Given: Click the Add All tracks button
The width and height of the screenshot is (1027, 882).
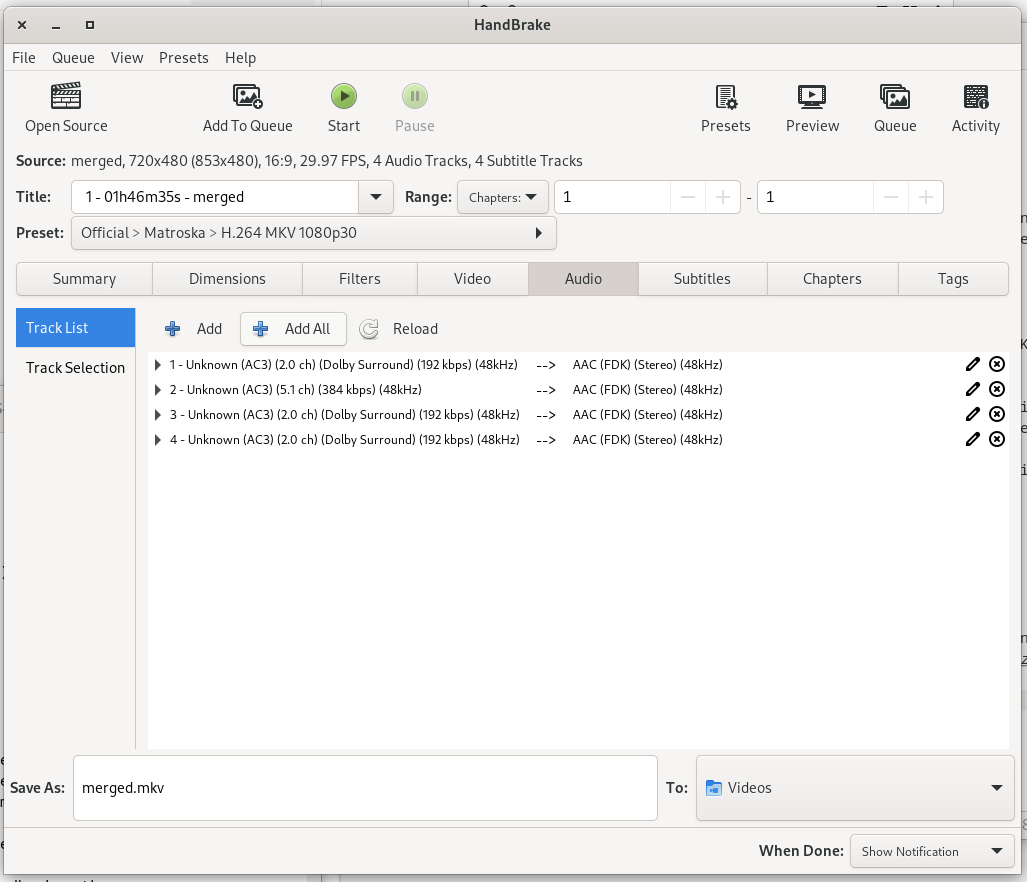Looking at the screenshot, I should 292,329.
